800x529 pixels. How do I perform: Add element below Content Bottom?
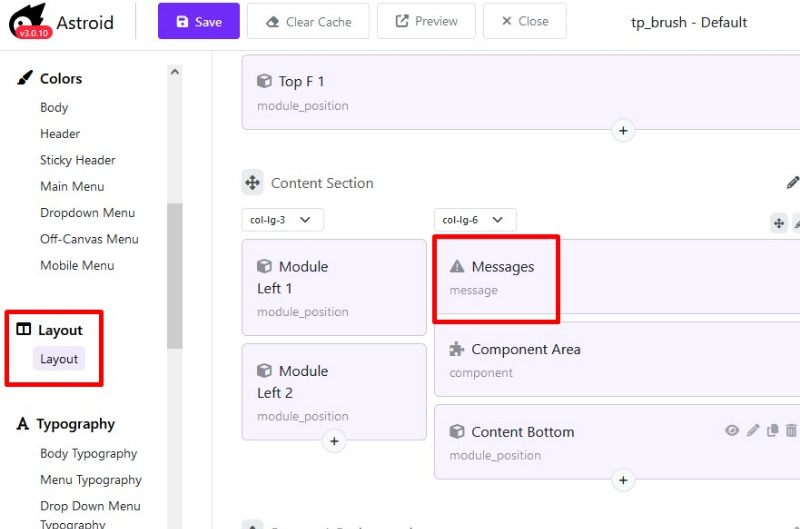click(x=623, y=480)
